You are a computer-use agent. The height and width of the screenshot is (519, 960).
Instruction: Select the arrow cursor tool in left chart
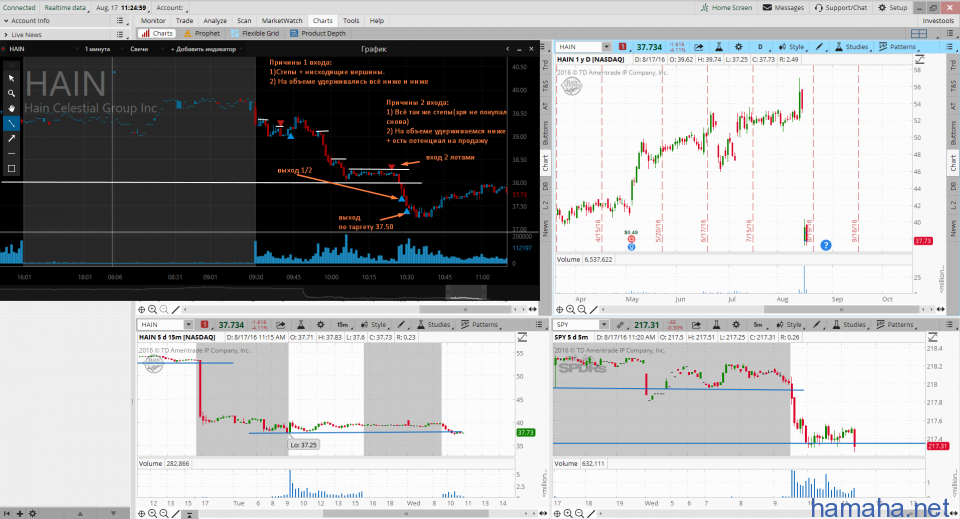[x=11, y=77]
